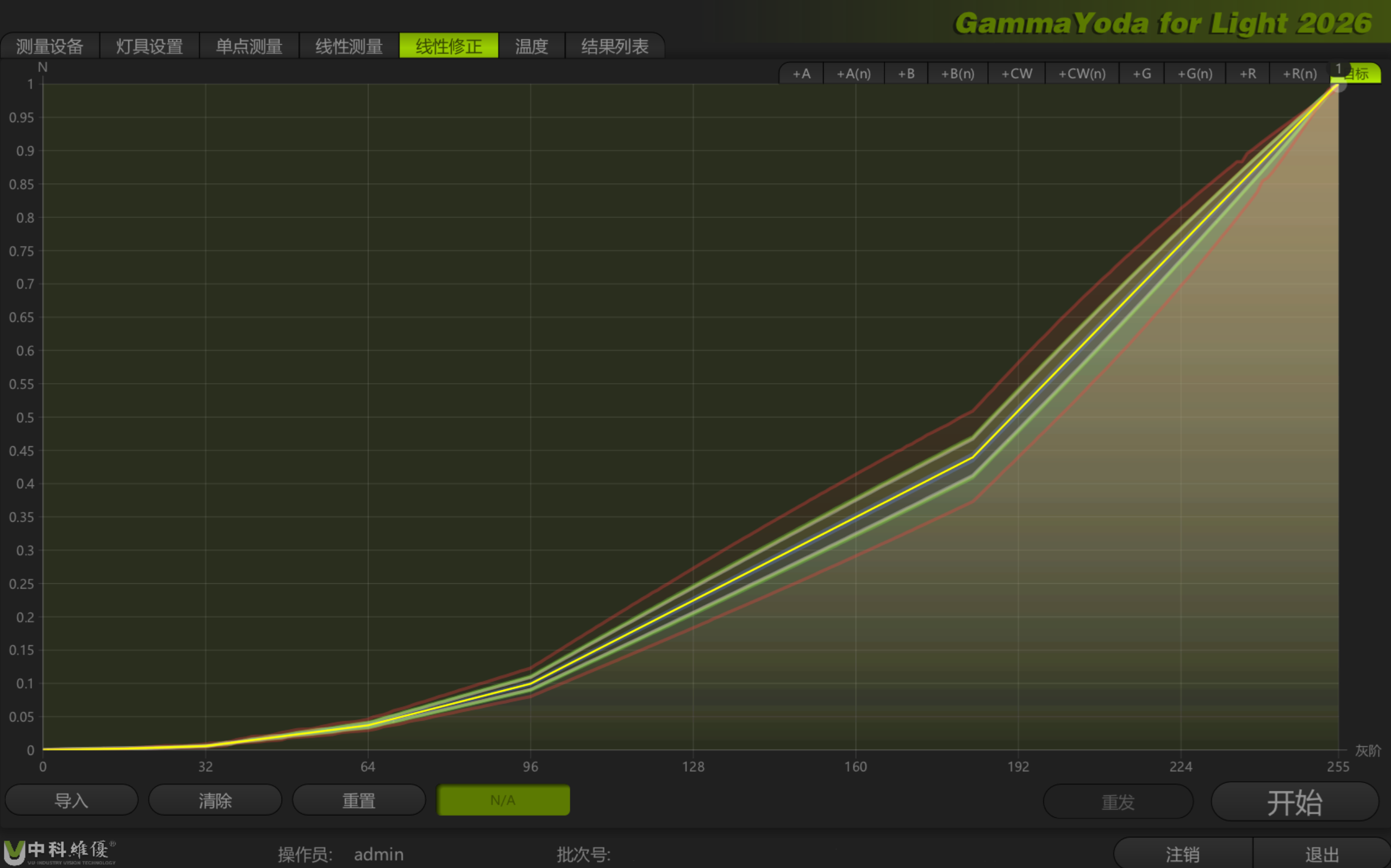Go to the 线性测量 tab
The height and width of the screenshot is (868, 1391).
click(349, 46)
